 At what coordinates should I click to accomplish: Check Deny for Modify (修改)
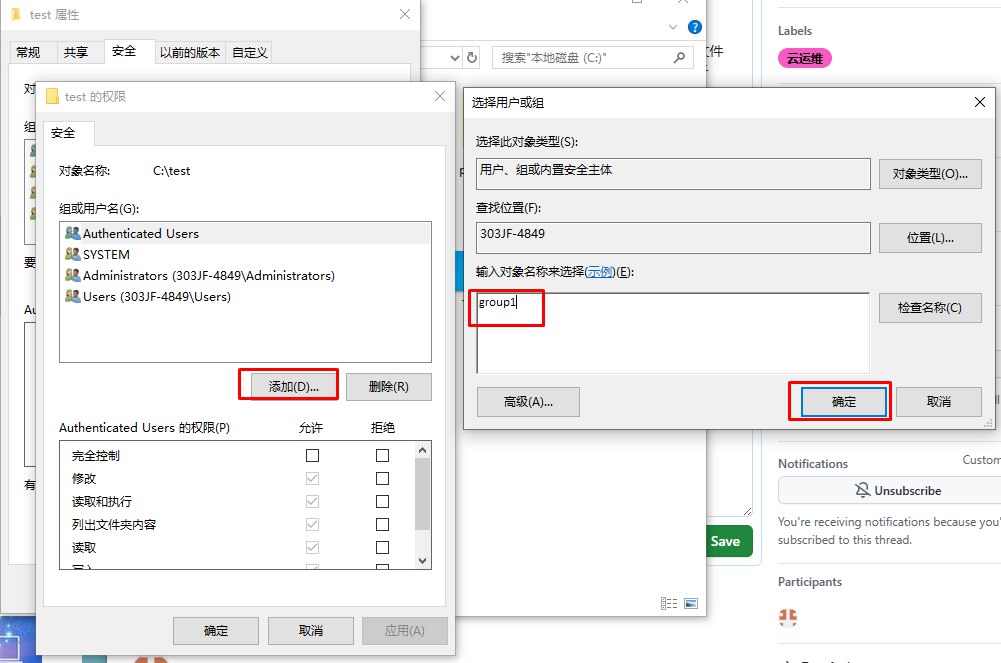[x=382, y=478]
